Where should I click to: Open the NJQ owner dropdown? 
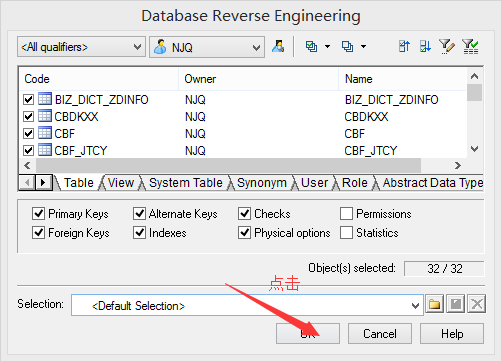[x=207, y=47]
